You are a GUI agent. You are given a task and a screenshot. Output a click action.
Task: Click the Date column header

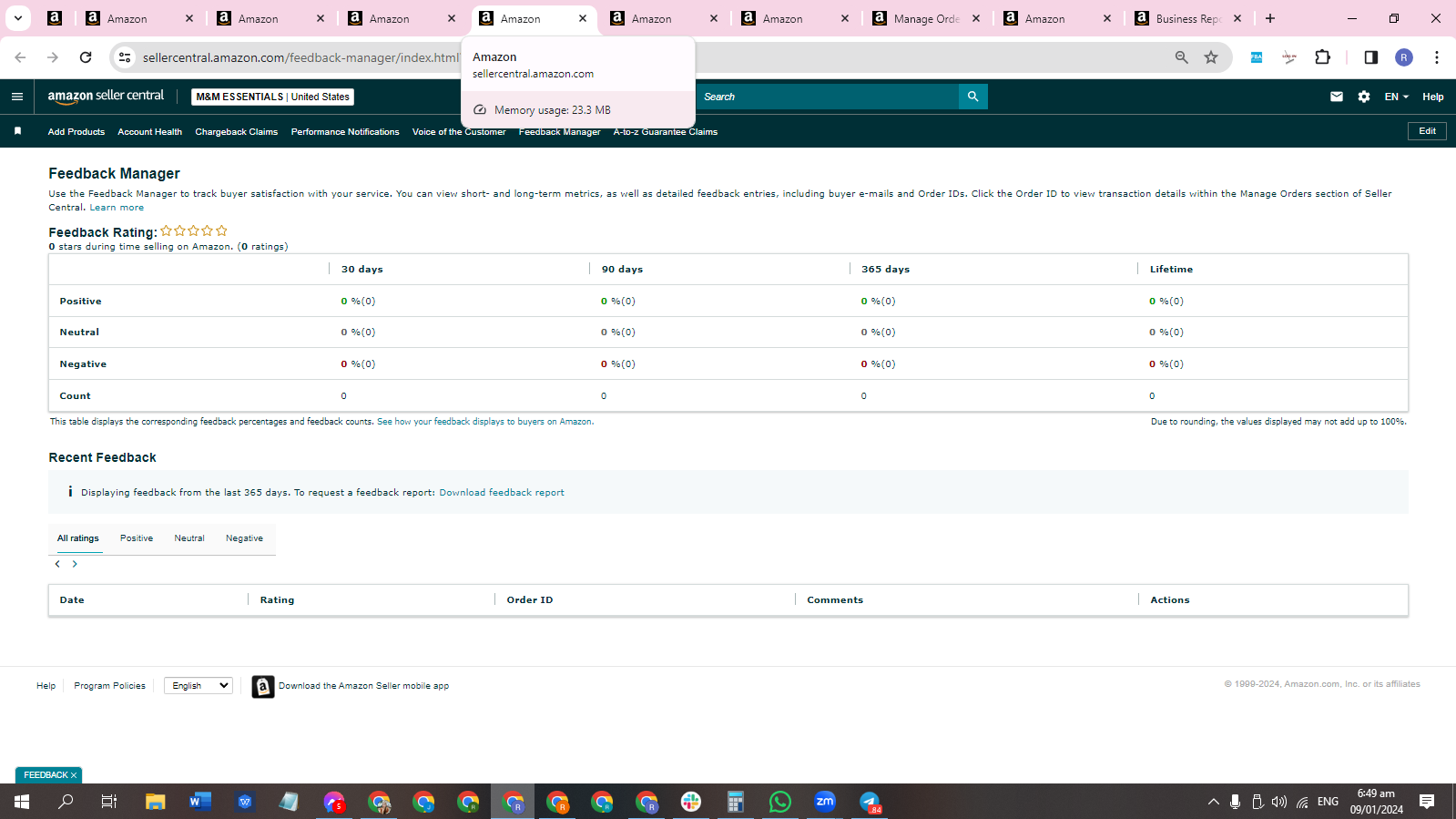click(72, 600)
